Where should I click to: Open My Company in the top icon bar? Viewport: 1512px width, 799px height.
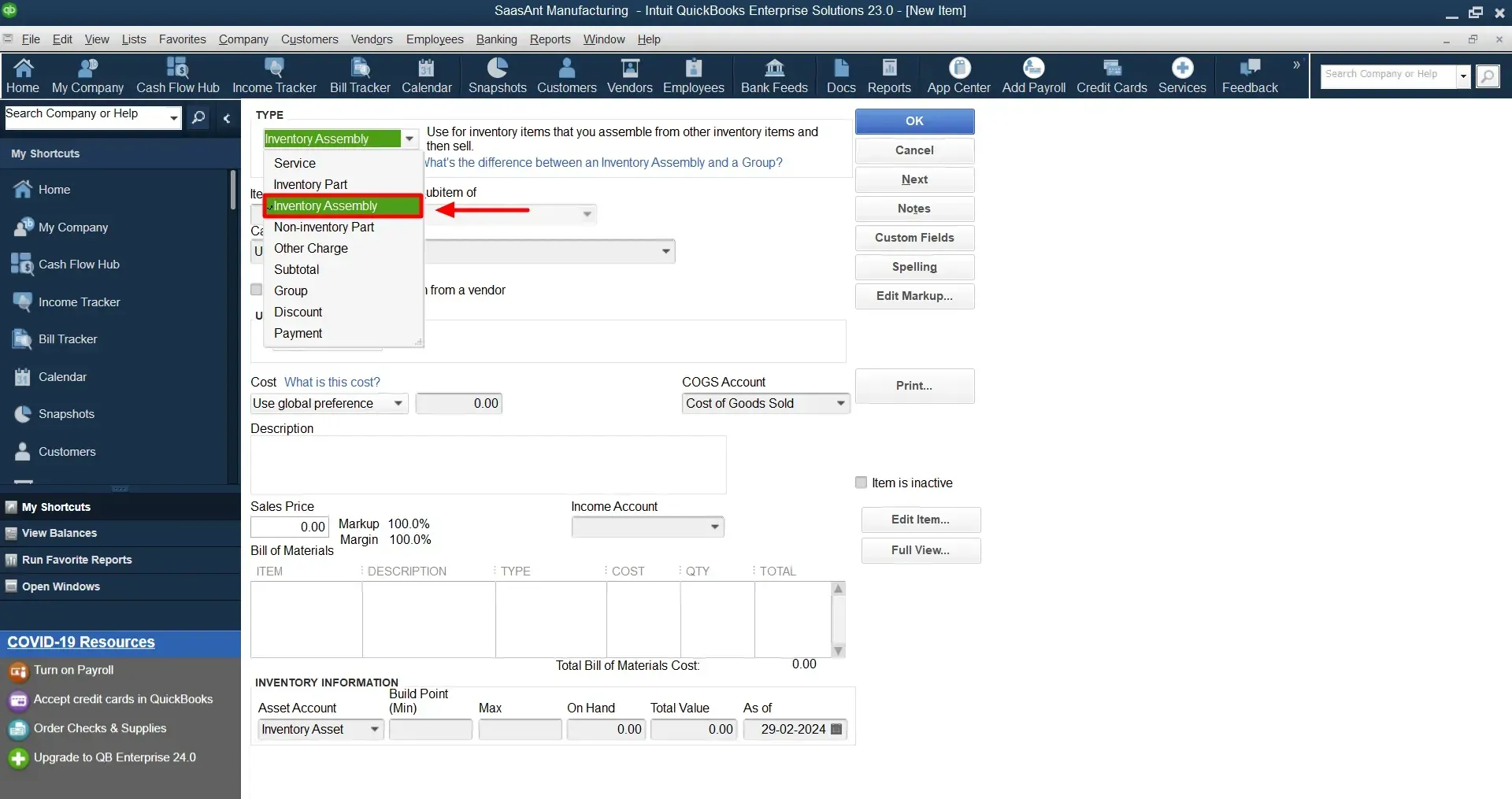coord(87,76)
